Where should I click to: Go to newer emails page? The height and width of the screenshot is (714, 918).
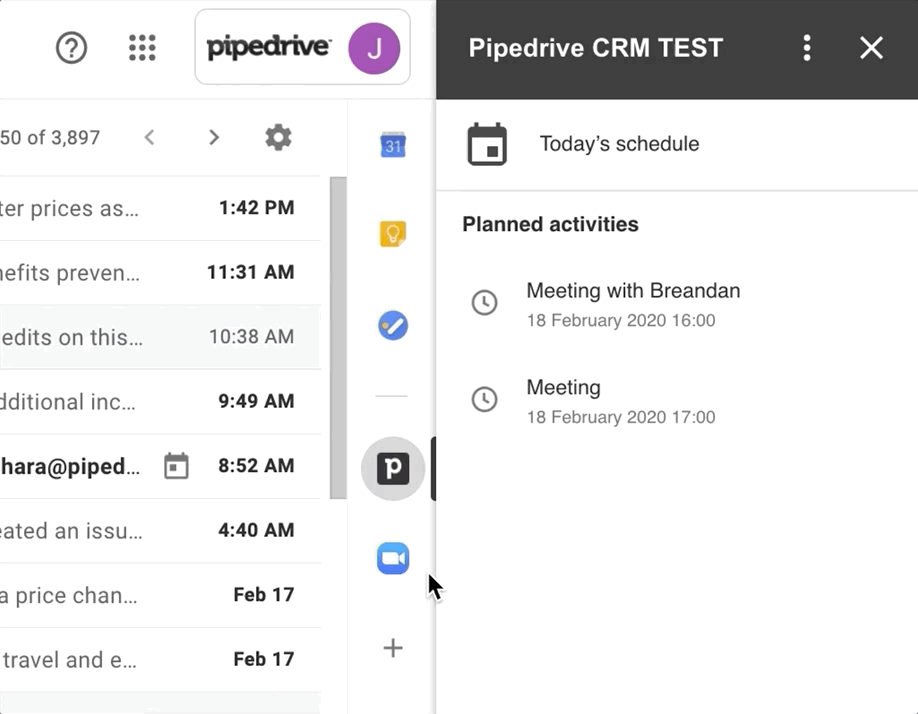[x=150, y=137]
